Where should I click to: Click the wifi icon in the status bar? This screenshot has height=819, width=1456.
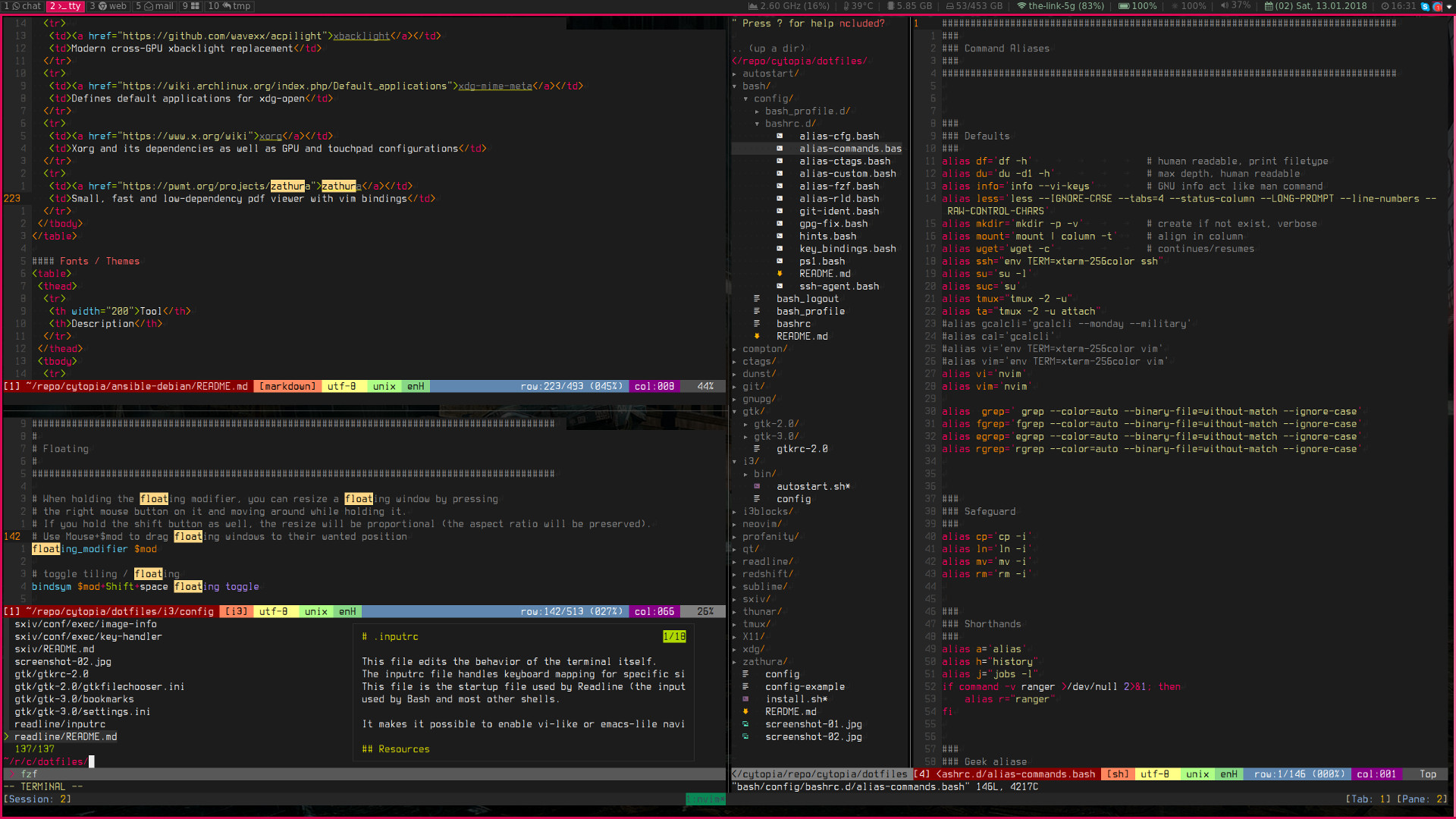(1021, 6)
